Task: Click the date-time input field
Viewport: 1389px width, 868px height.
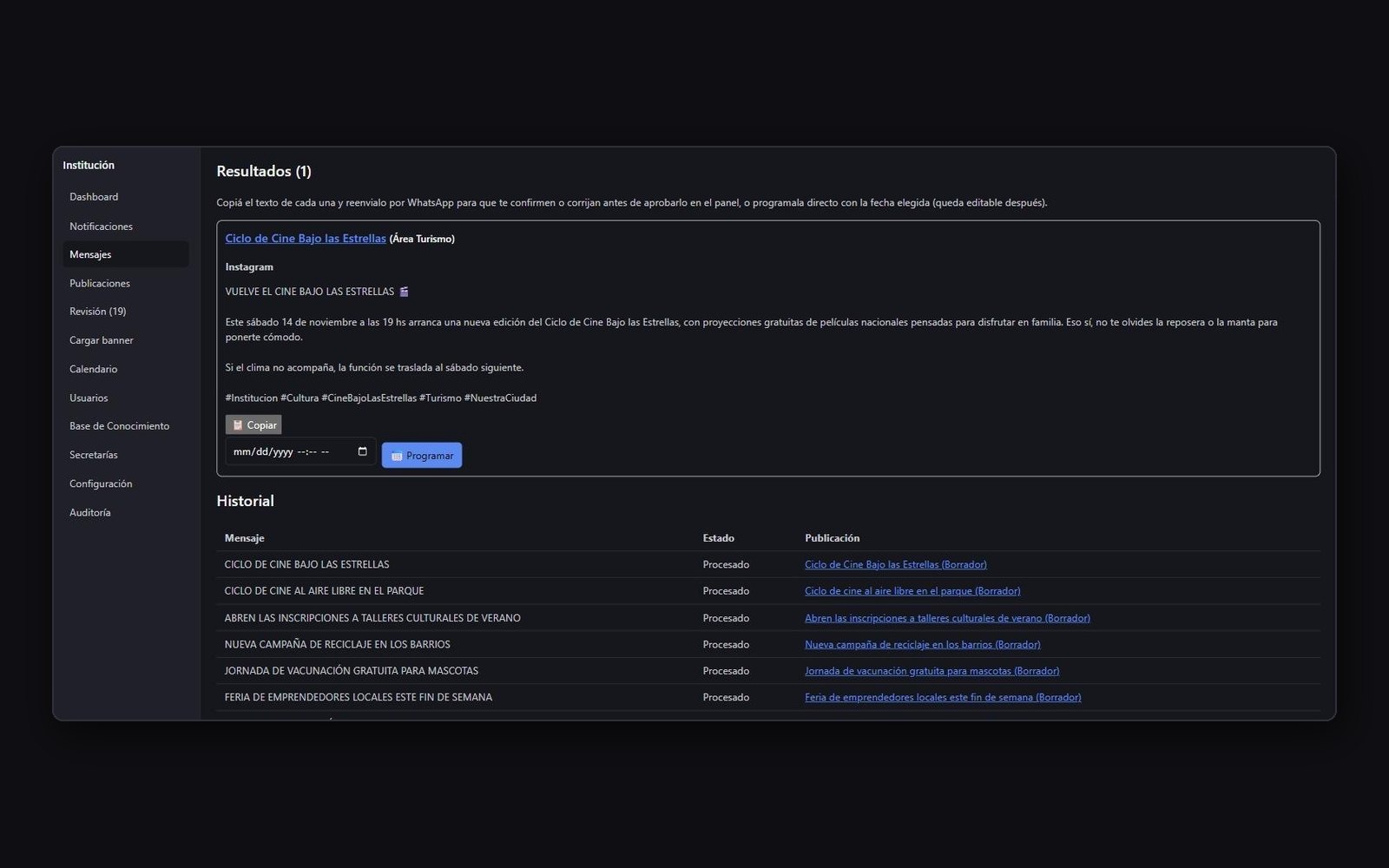Action: pos(300,451)
